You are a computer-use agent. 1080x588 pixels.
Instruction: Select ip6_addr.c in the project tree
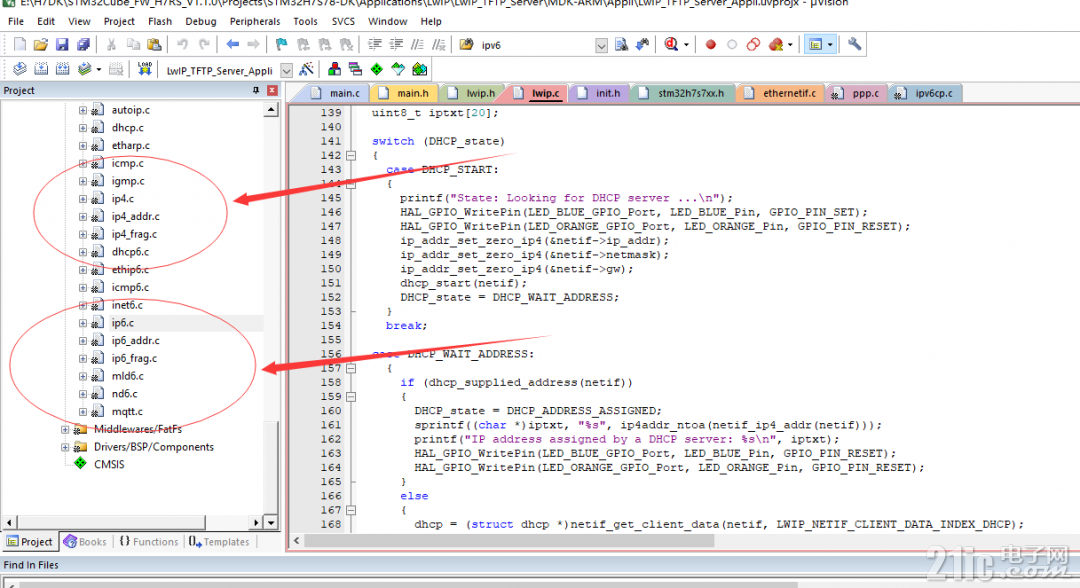135,341
